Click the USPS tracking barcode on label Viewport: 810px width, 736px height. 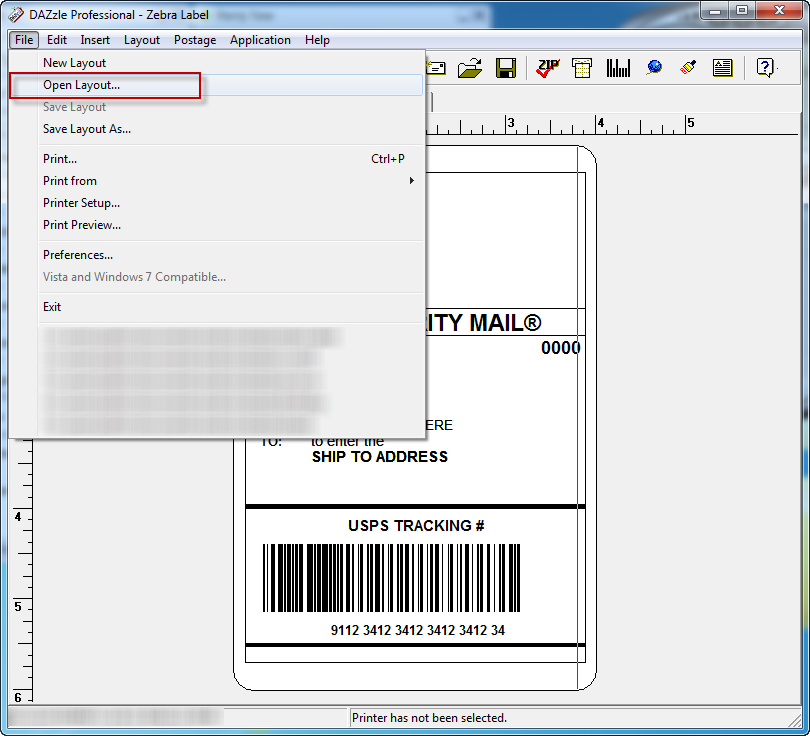point(392,577)
